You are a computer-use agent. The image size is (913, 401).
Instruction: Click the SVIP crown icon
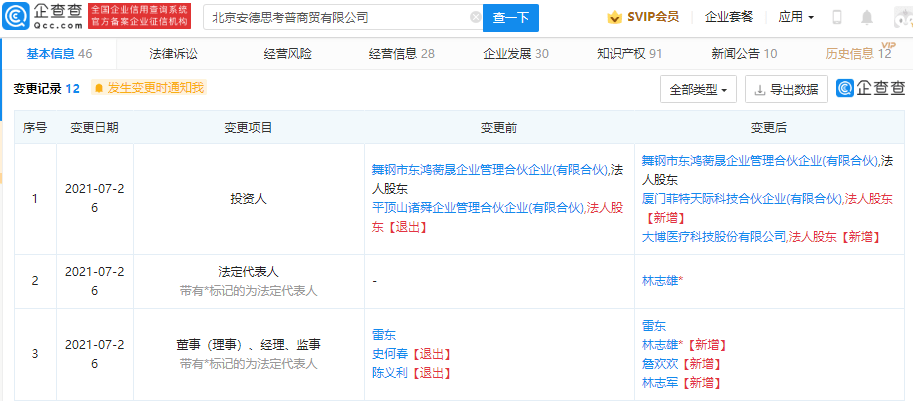(614, 17)
